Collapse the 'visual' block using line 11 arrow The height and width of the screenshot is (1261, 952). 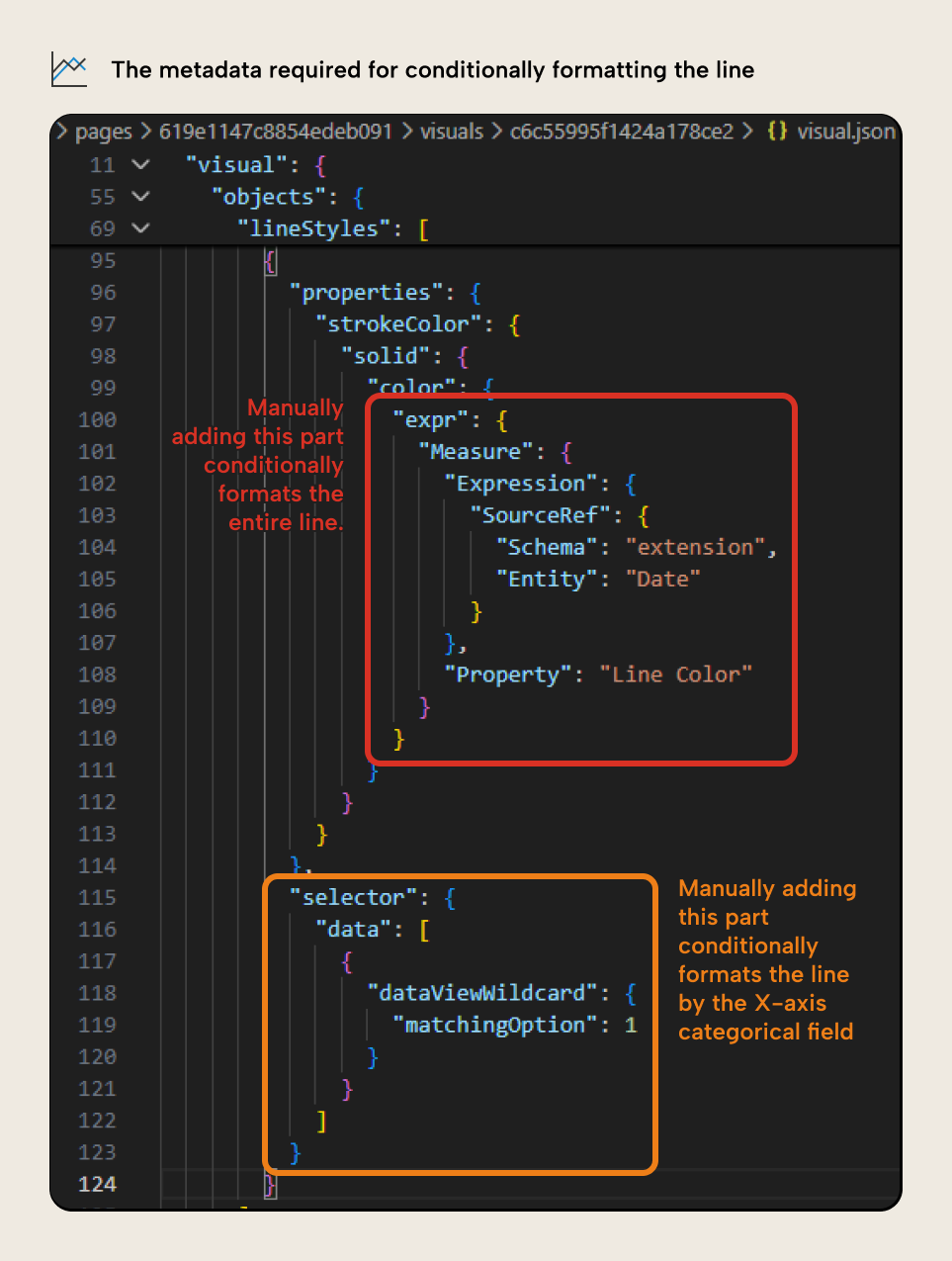point(140,164)
